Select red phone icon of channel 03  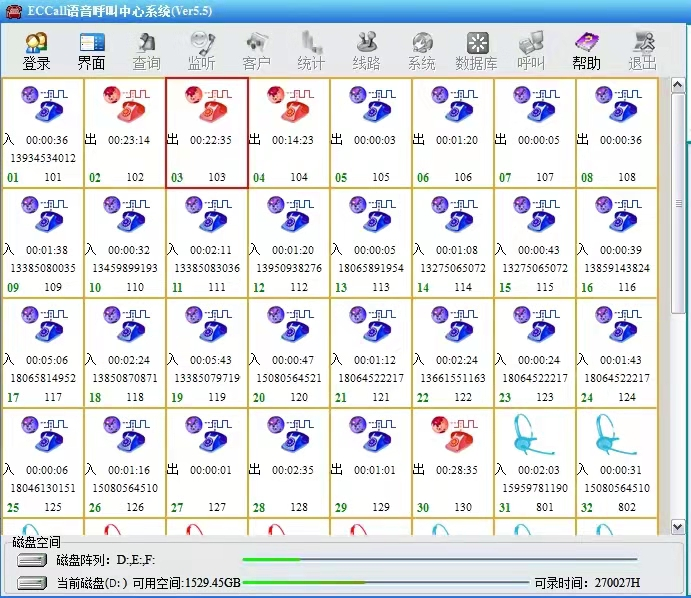tap(208, 104)
